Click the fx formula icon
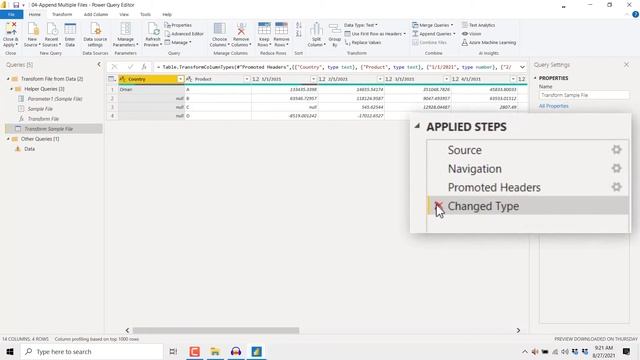 (x=144, y=67)
